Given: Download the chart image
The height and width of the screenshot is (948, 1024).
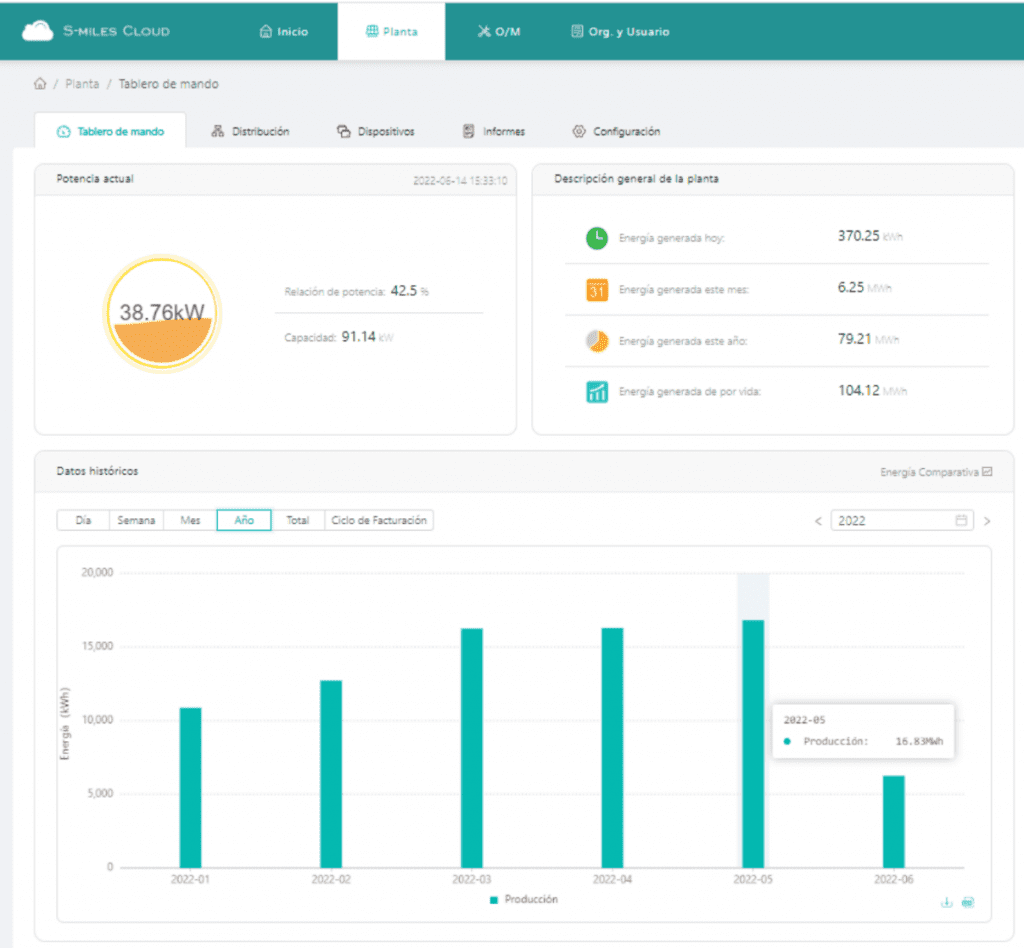Looking at the screenshot, I should pos(946,902).
